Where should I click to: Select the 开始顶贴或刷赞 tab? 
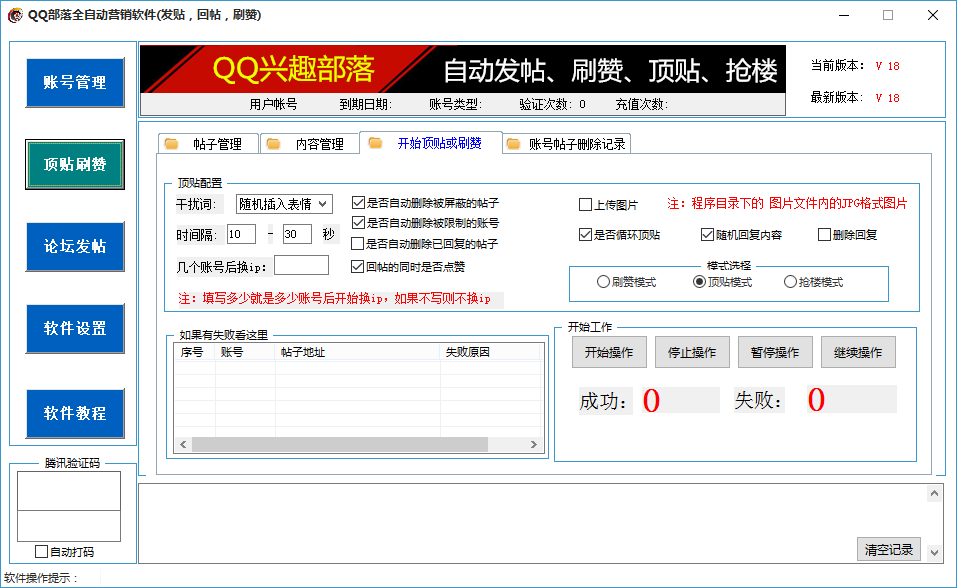coord(431,142)
